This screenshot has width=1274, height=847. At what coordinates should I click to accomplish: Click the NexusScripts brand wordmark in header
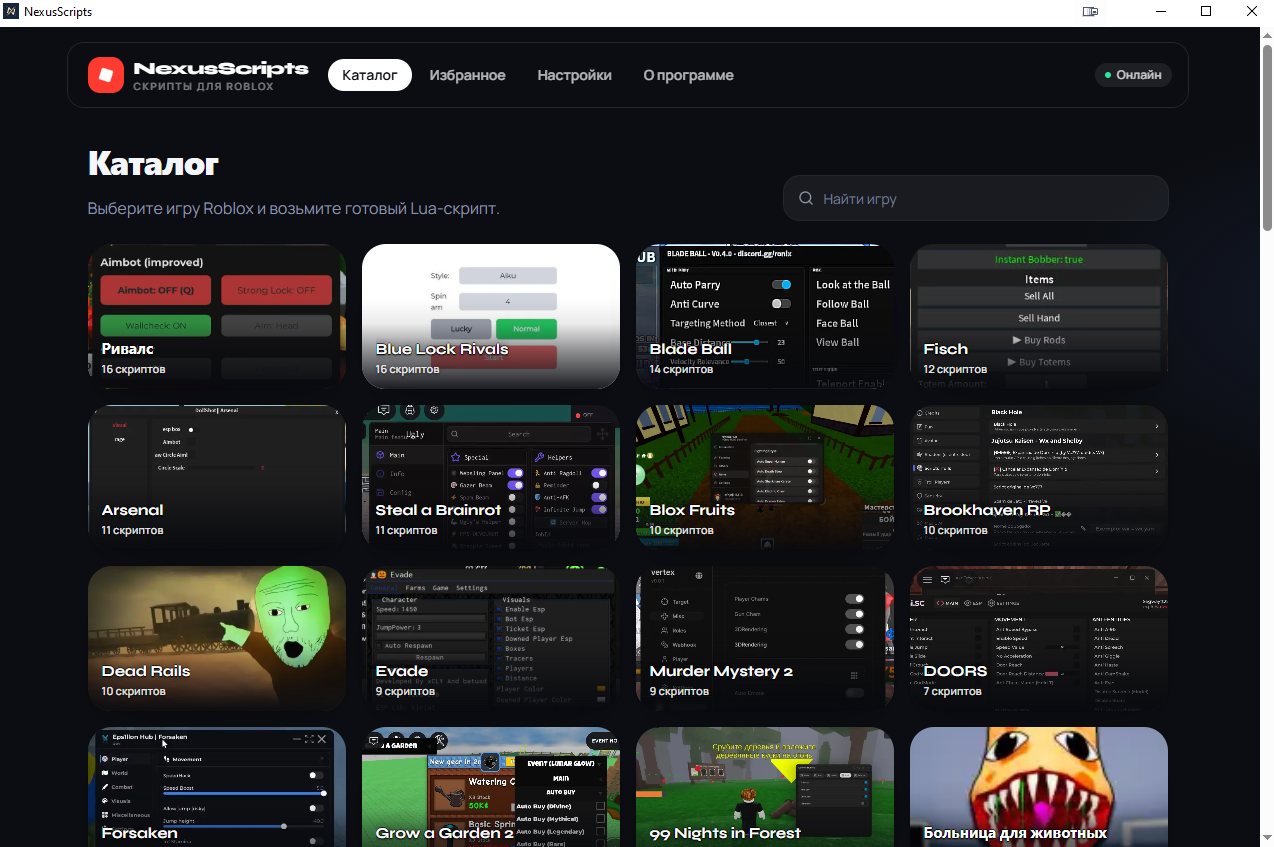pos(221,68)
